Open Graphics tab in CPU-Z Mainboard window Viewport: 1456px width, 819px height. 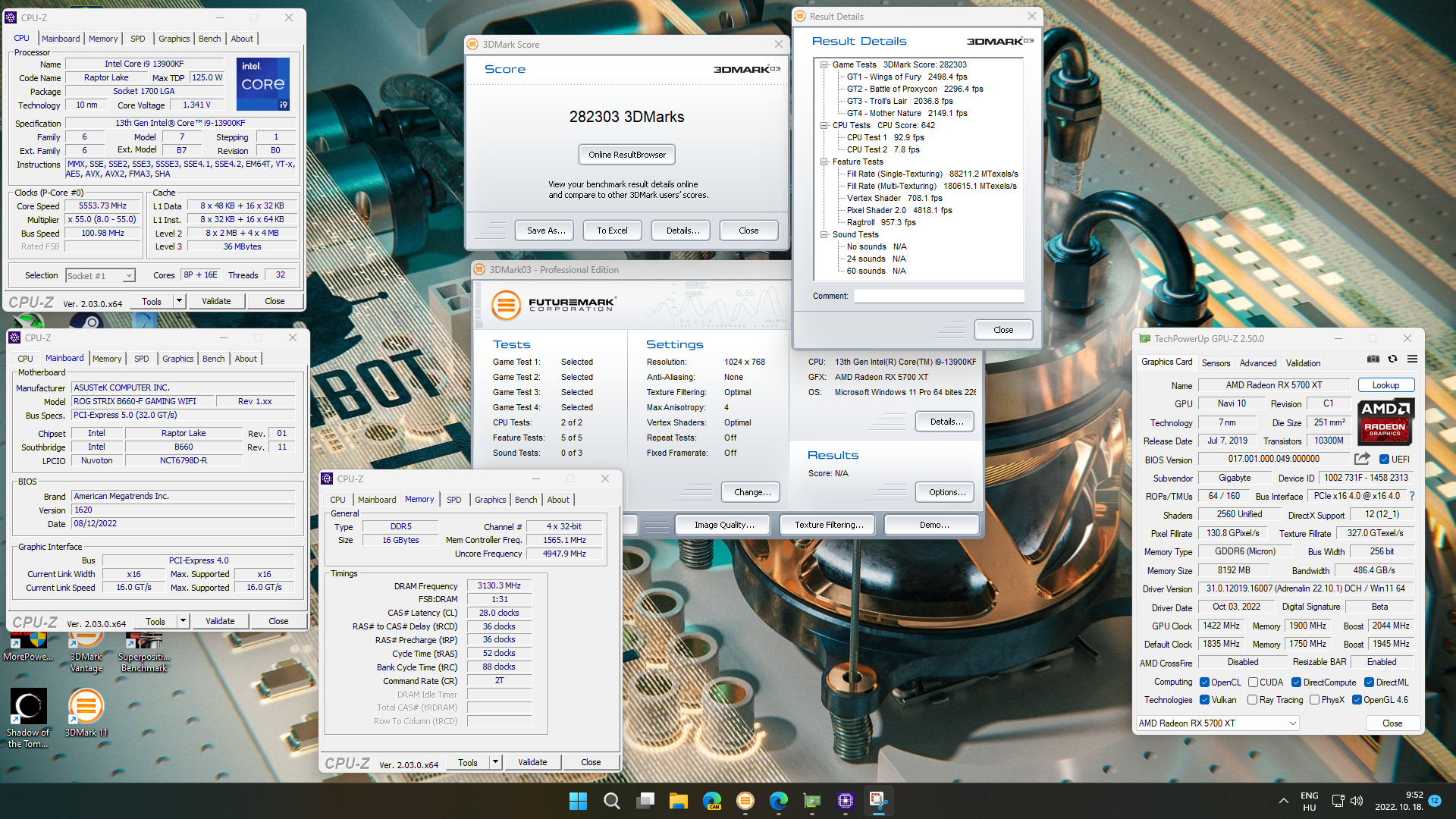click(178, 359)
